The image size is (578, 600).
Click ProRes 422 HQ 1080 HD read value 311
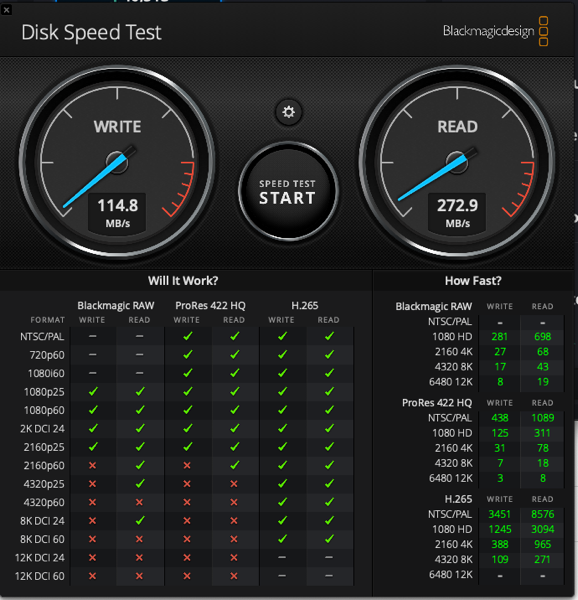[x=542, y=433]
